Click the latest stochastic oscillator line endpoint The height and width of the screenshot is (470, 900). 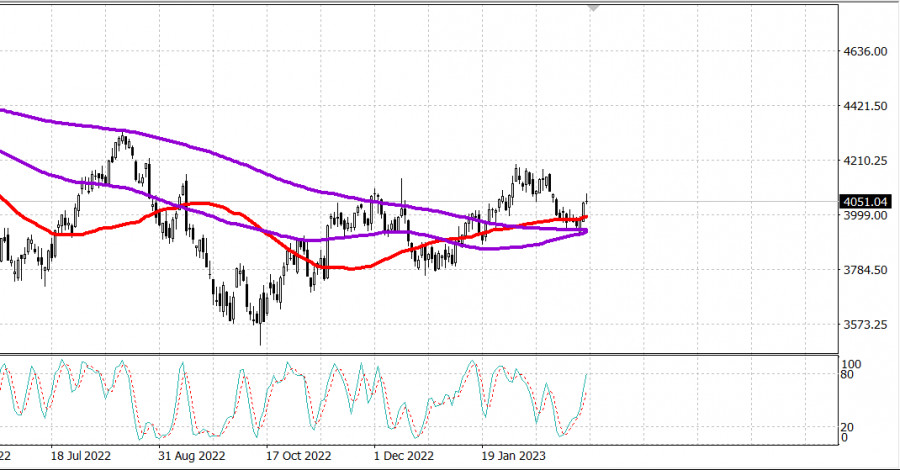pyautogui.click(x=586, y=375)
